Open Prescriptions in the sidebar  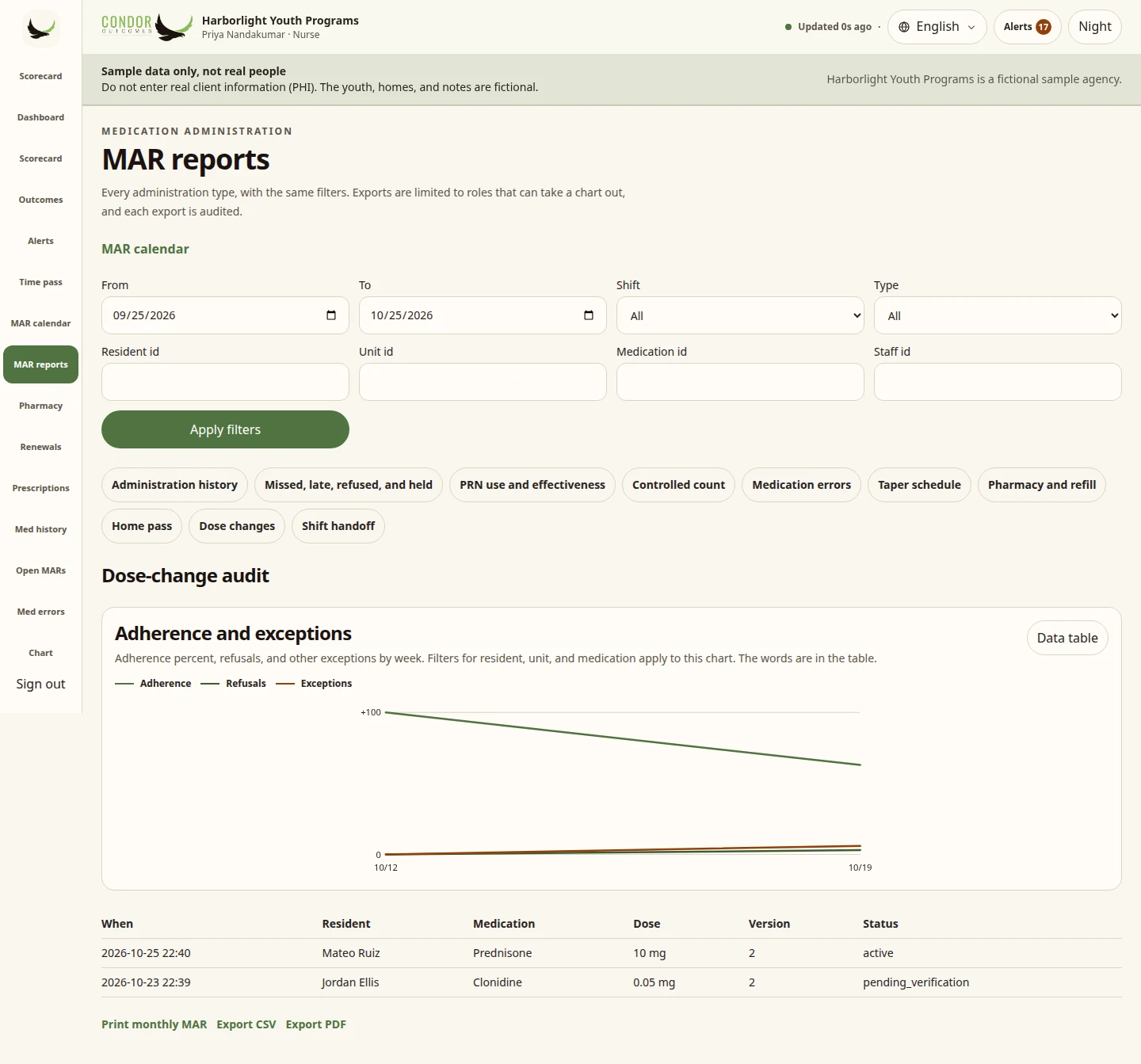click(40, 488)
